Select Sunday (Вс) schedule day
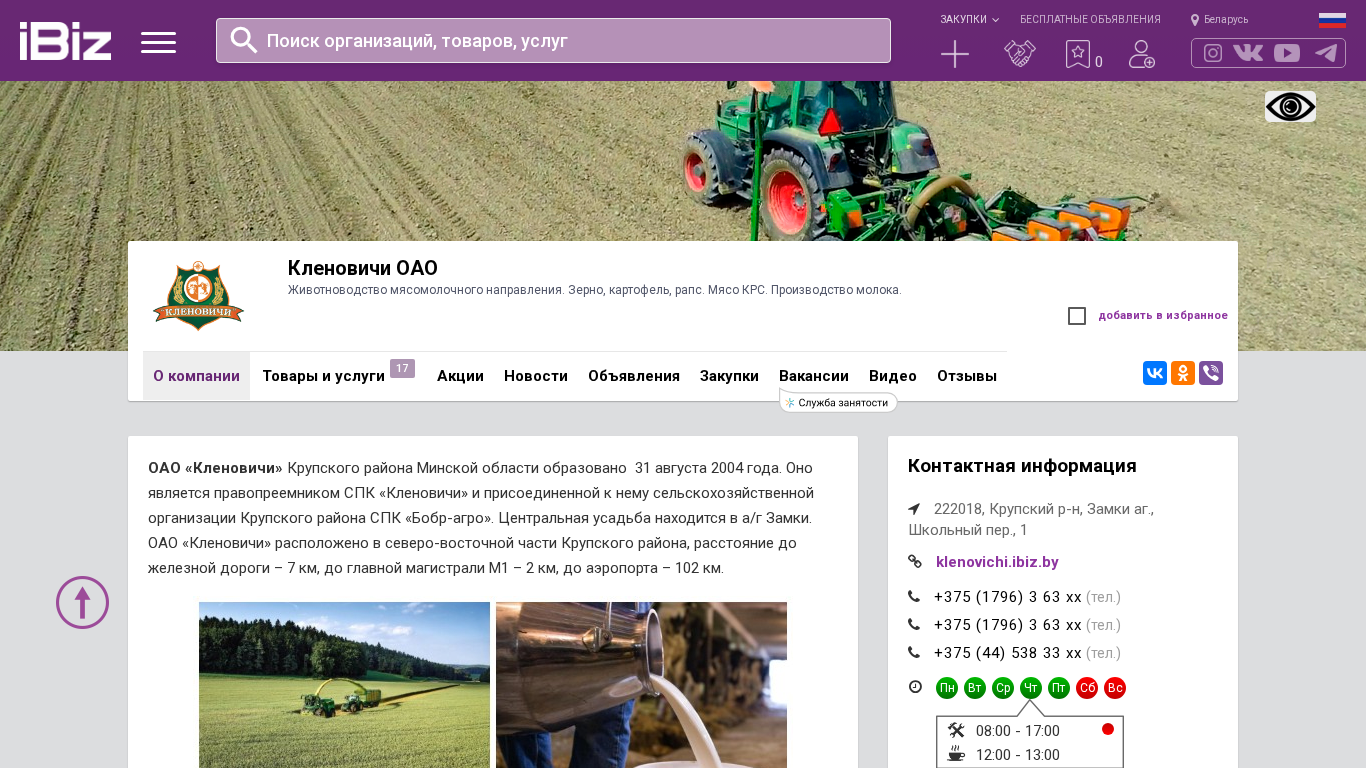 1115,688
